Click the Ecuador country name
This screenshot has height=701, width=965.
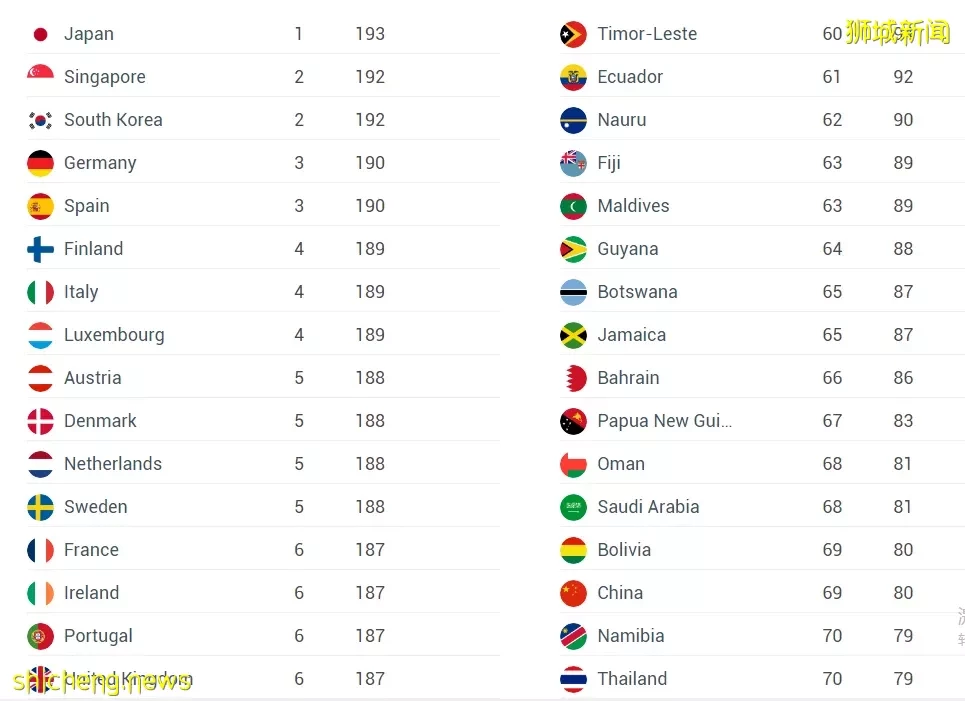point(630,77)
